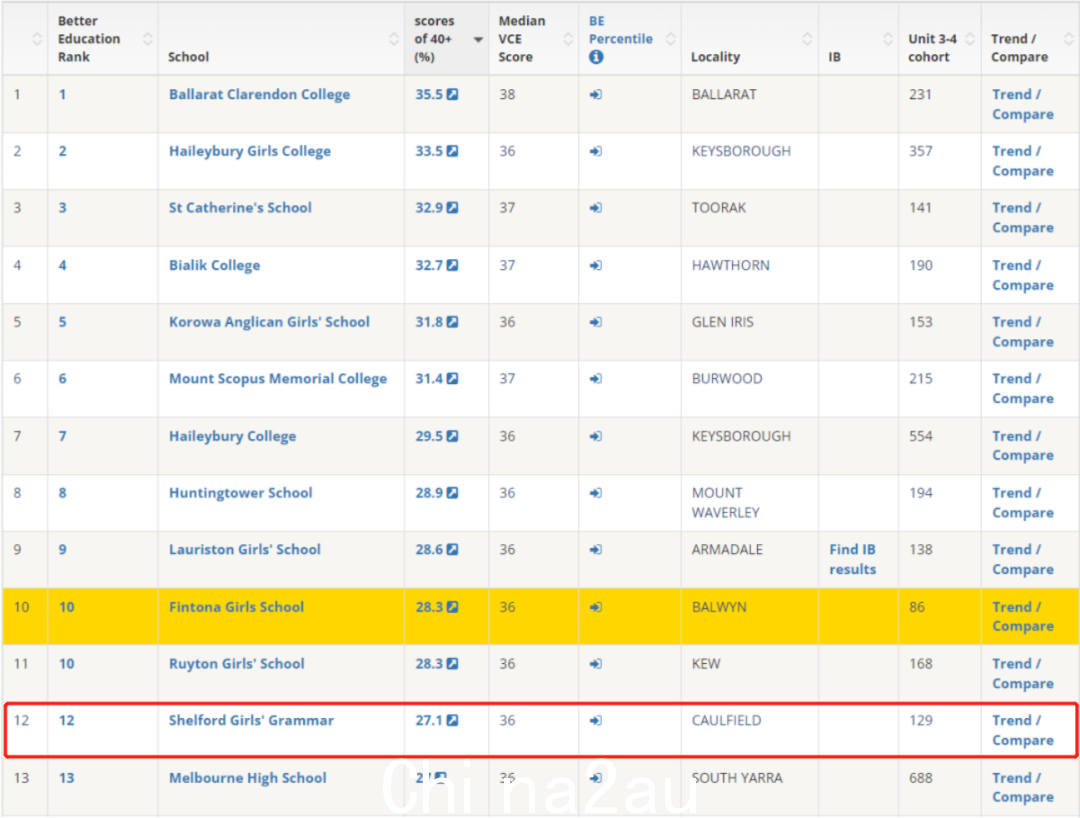Sort table by Locality column
The image size is (1080, 818).
(x=807, y=39)
